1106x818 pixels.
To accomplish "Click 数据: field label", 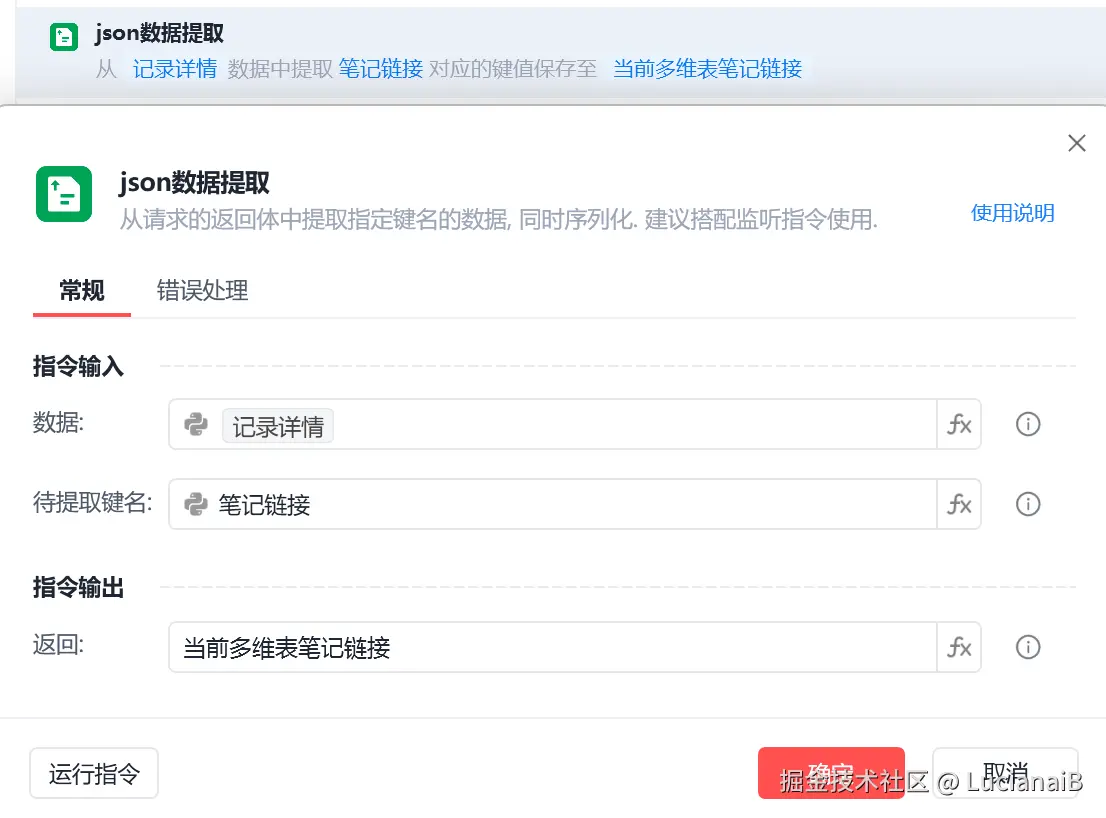I will pyautogui.click(x=59, y=423).
